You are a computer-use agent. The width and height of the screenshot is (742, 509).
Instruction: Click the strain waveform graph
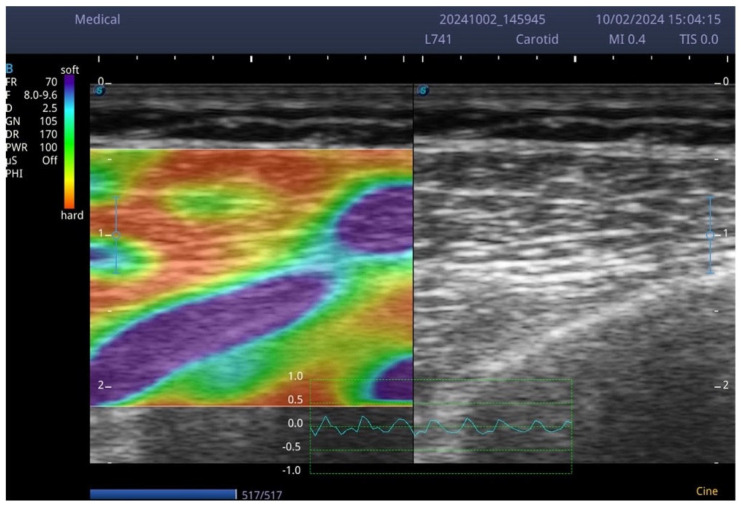point(441,426)
